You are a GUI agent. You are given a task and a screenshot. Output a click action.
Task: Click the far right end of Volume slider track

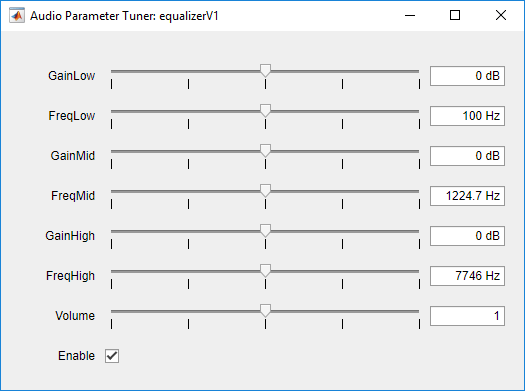[418, 311]
